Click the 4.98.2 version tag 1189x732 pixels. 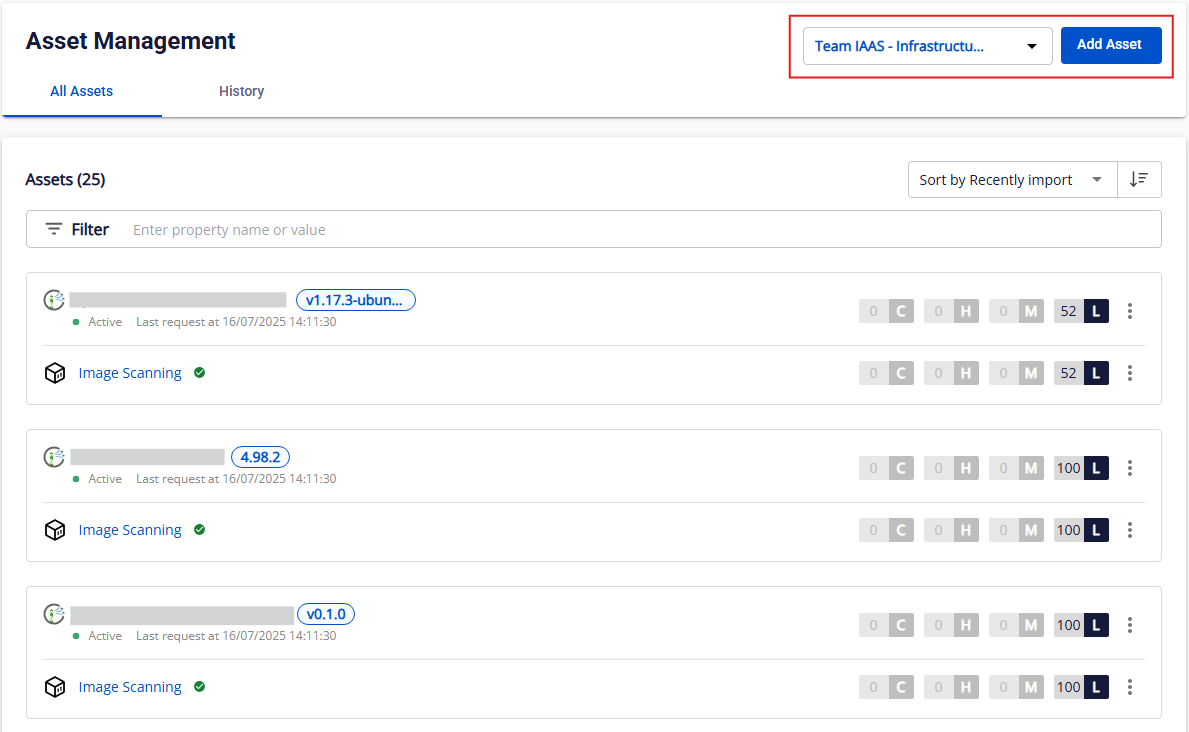260,457
